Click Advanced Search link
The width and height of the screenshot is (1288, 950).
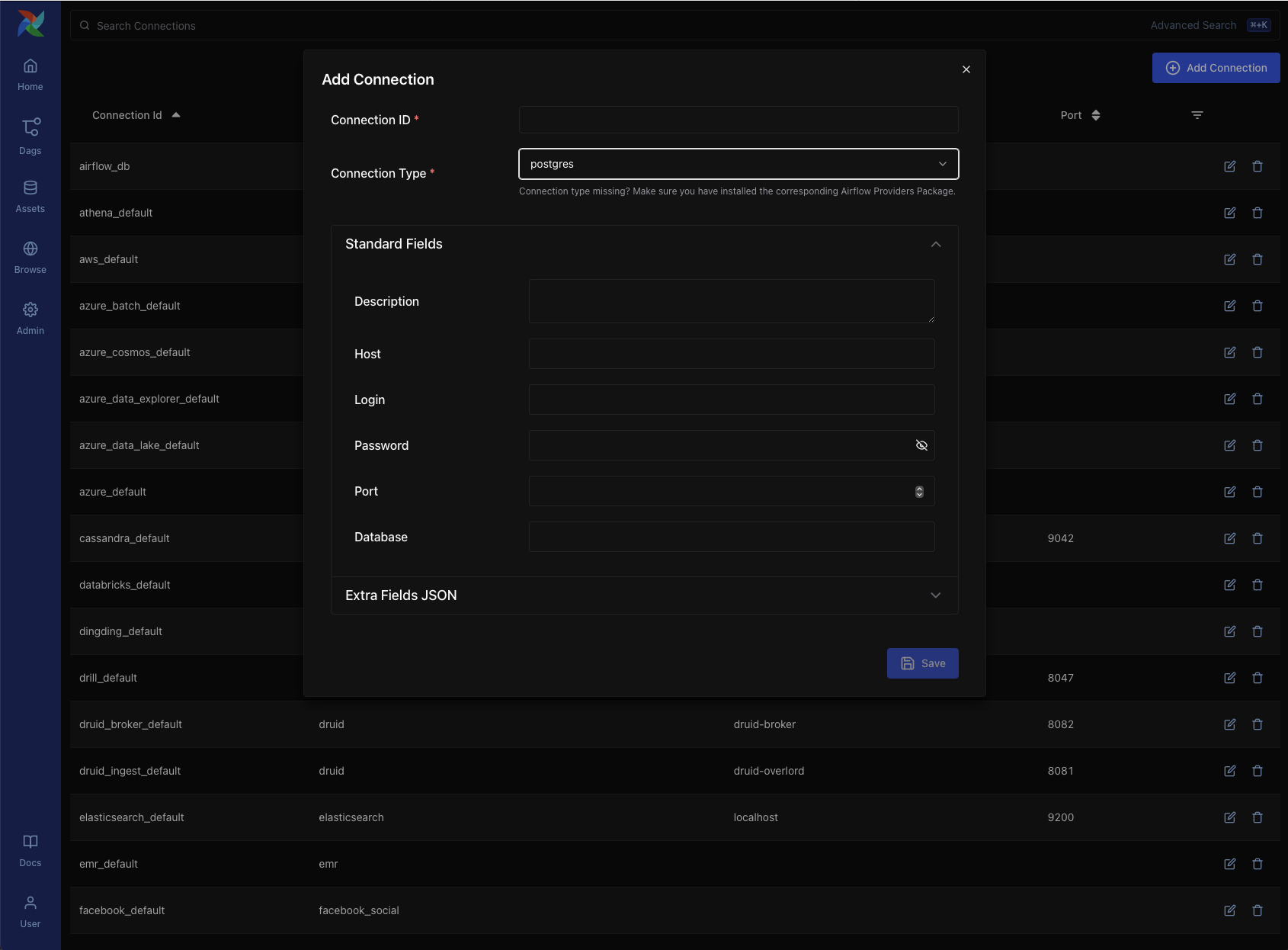(1193, 25)
